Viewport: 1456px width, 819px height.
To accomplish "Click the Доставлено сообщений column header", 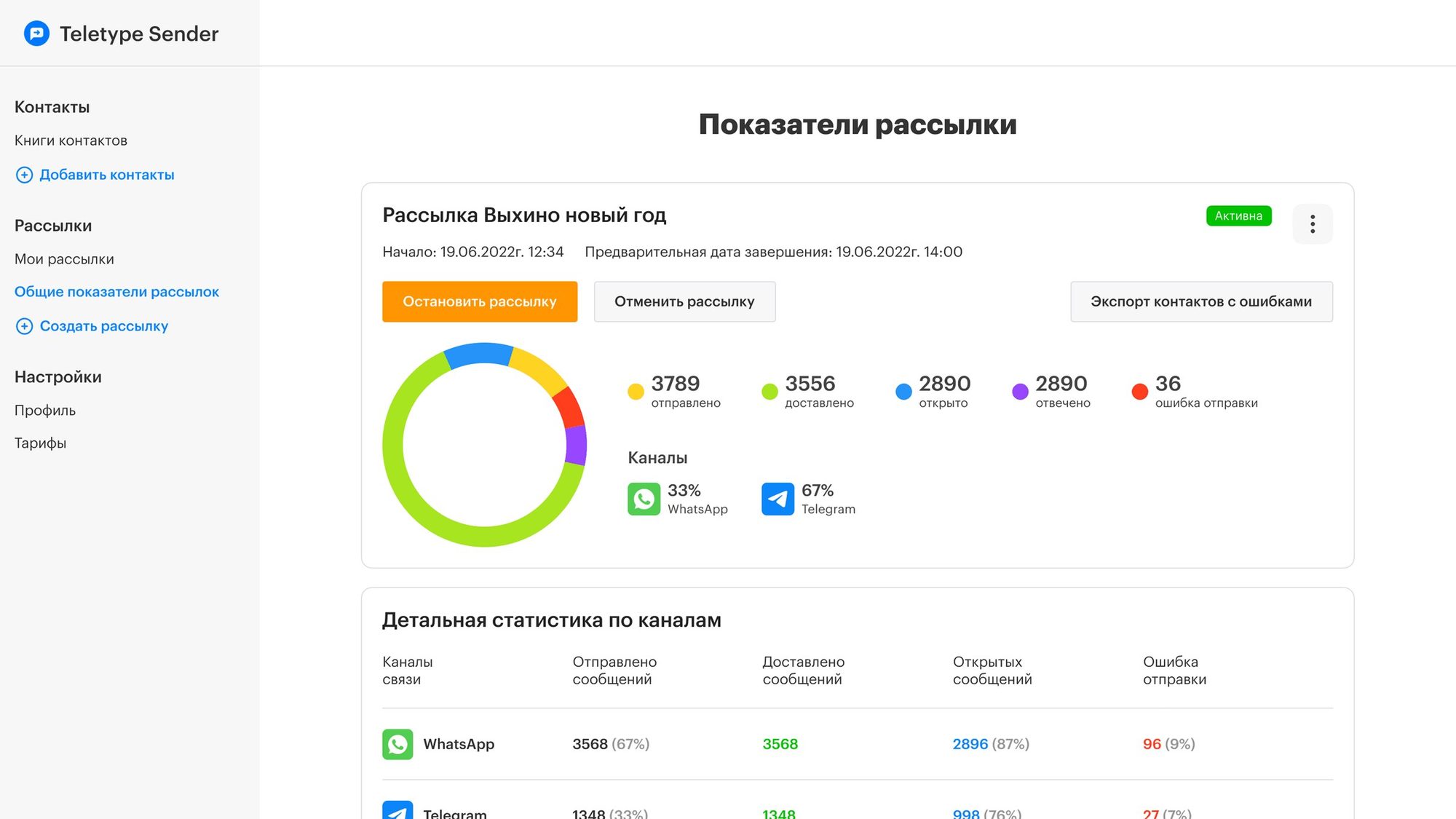I will 804,670.
